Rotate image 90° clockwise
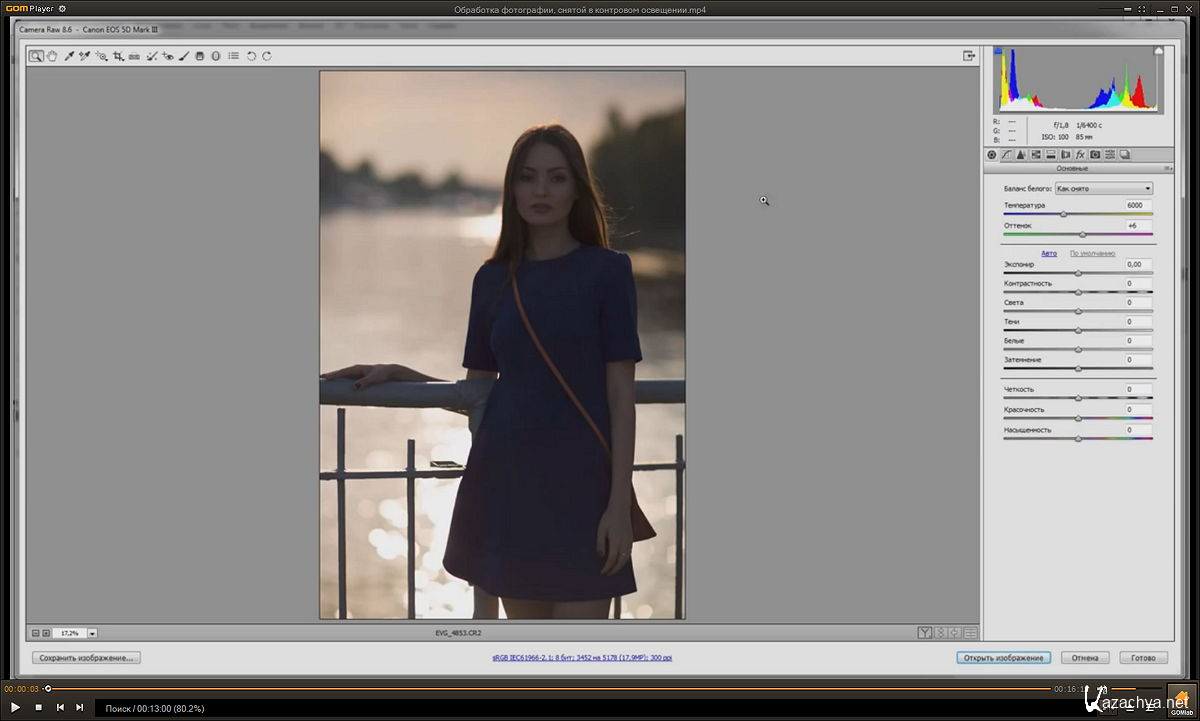 click(x=267, y=56)
